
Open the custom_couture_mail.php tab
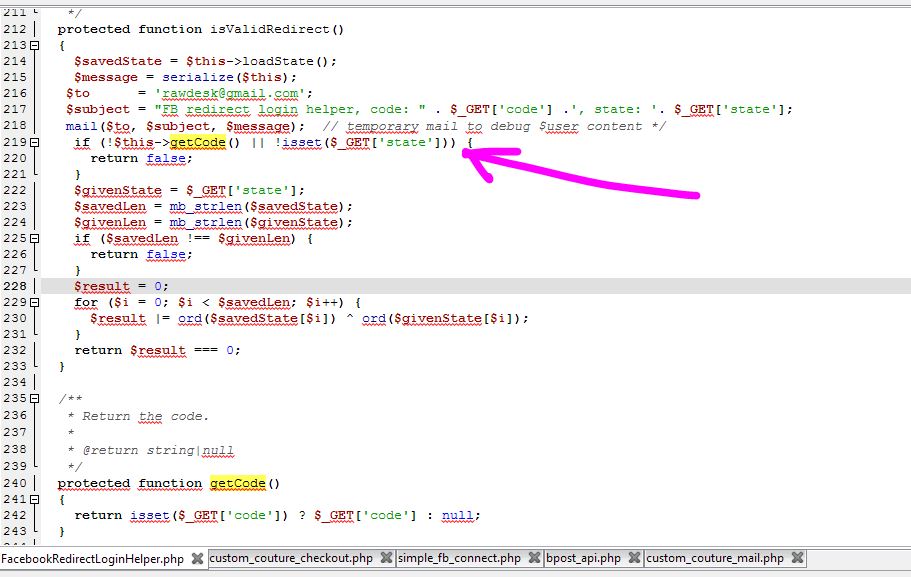point(715,558)
